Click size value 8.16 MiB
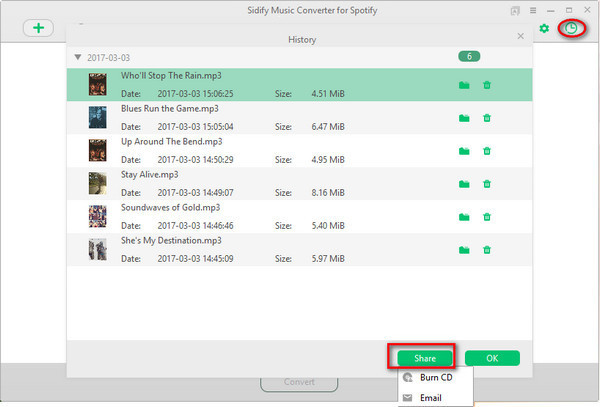The height and width of the screenshot is (407, 600). tap(328, 192)
